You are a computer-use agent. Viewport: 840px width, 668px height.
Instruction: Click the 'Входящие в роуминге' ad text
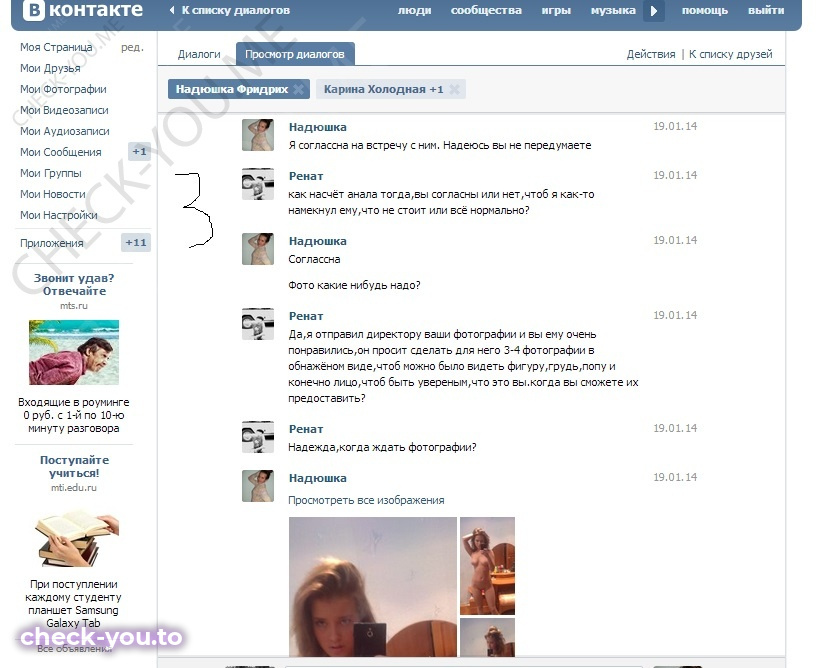[73, 415]
